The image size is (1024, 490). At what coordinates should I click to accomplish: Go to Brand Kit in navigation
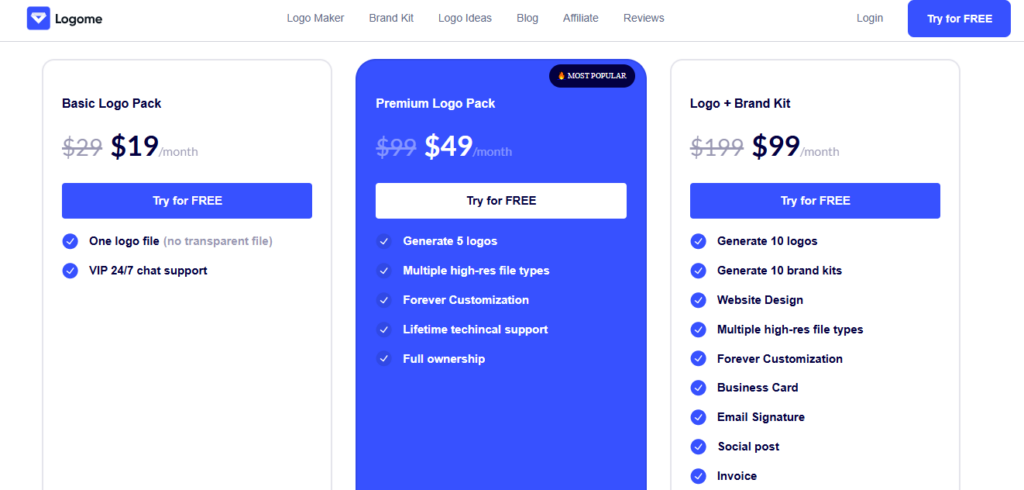391,18
